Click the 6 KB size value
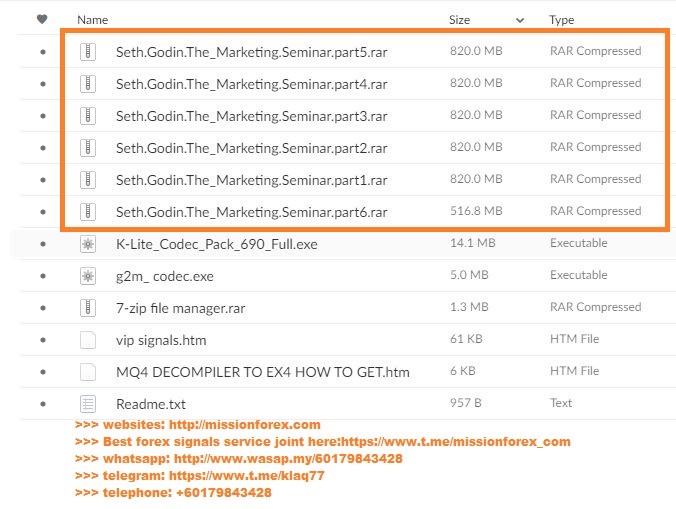The height and width of the screenshot is (509, 676). [x=463, y=371]
